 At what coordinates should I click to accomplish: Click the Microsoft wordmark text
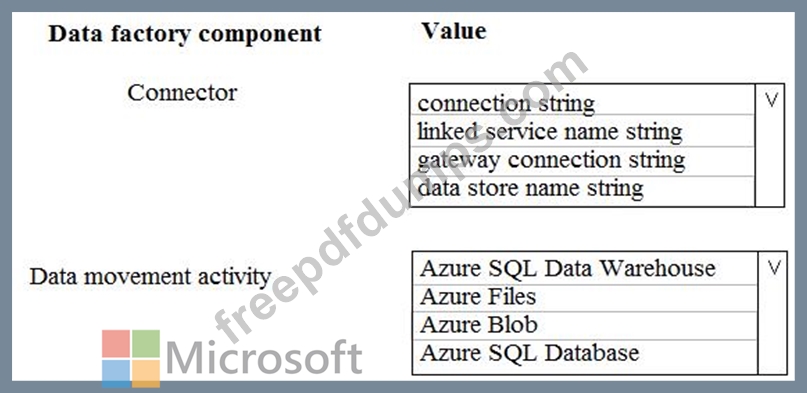click(264, 358)
